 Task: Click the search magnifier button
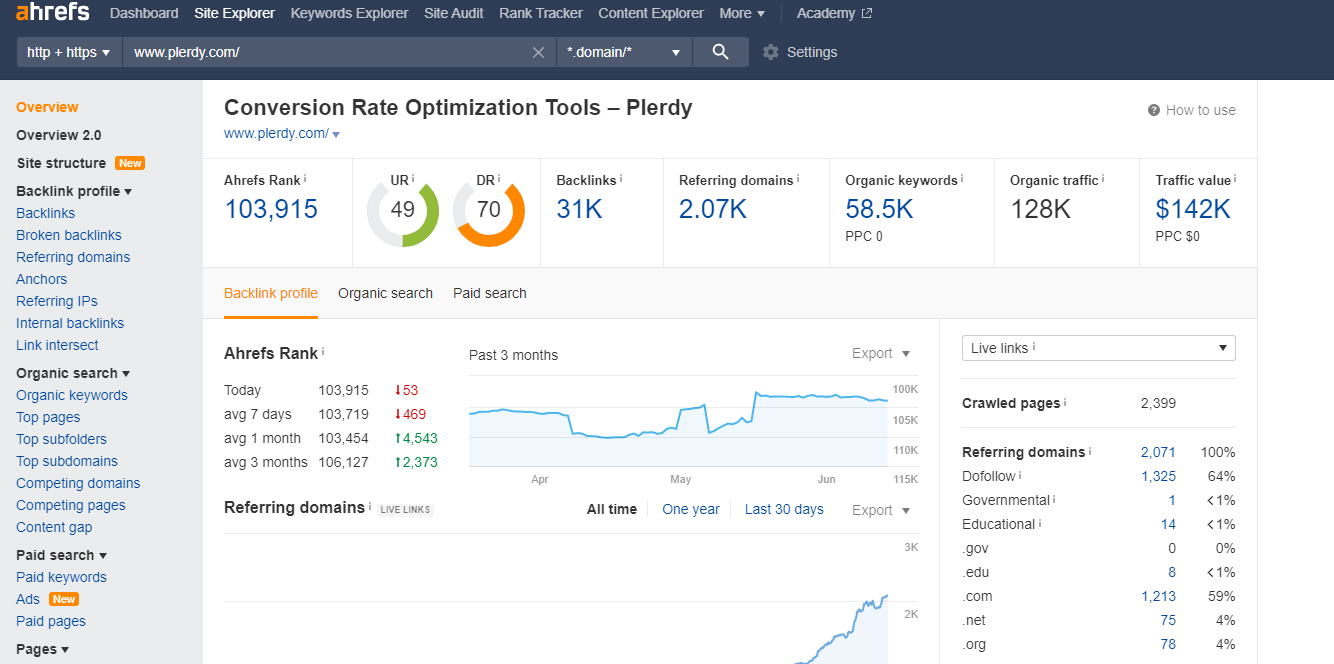[720, 52]
